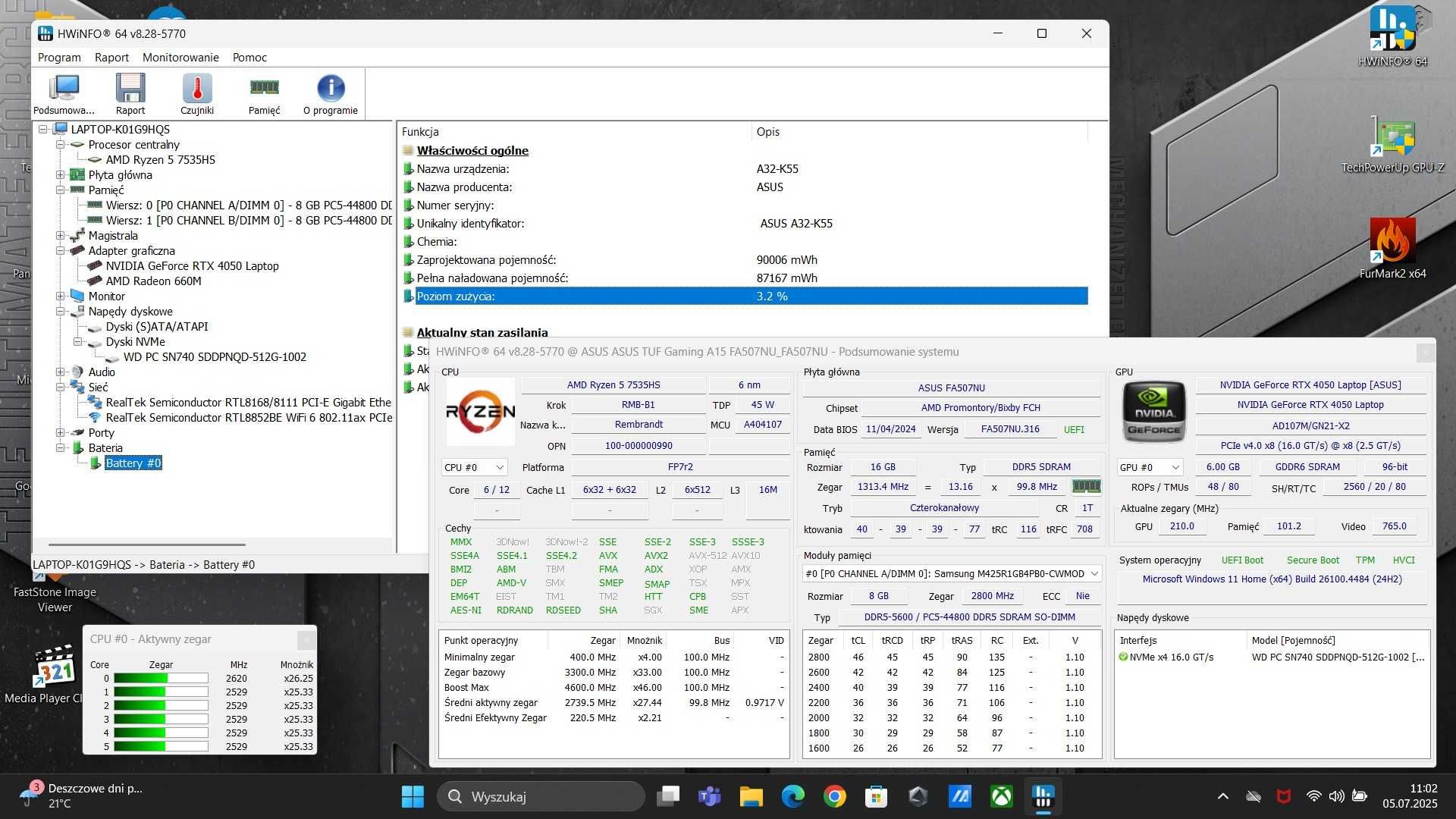Open Xbox app from taskbar

(1002, 796)
